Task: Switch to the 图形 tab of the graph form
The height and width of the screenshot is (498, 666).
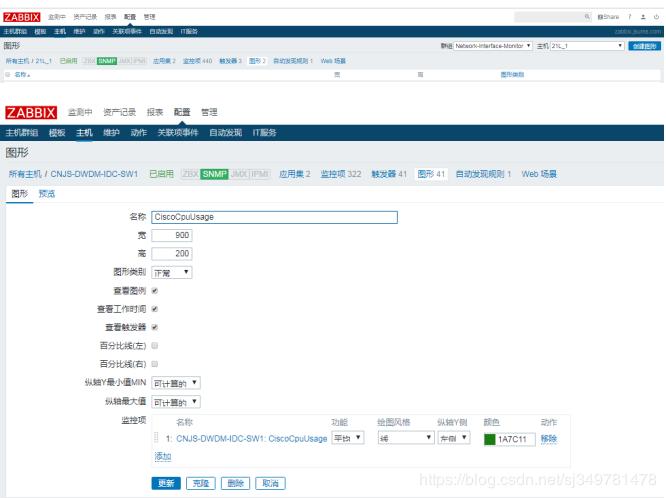Action: tap(20, 194)
